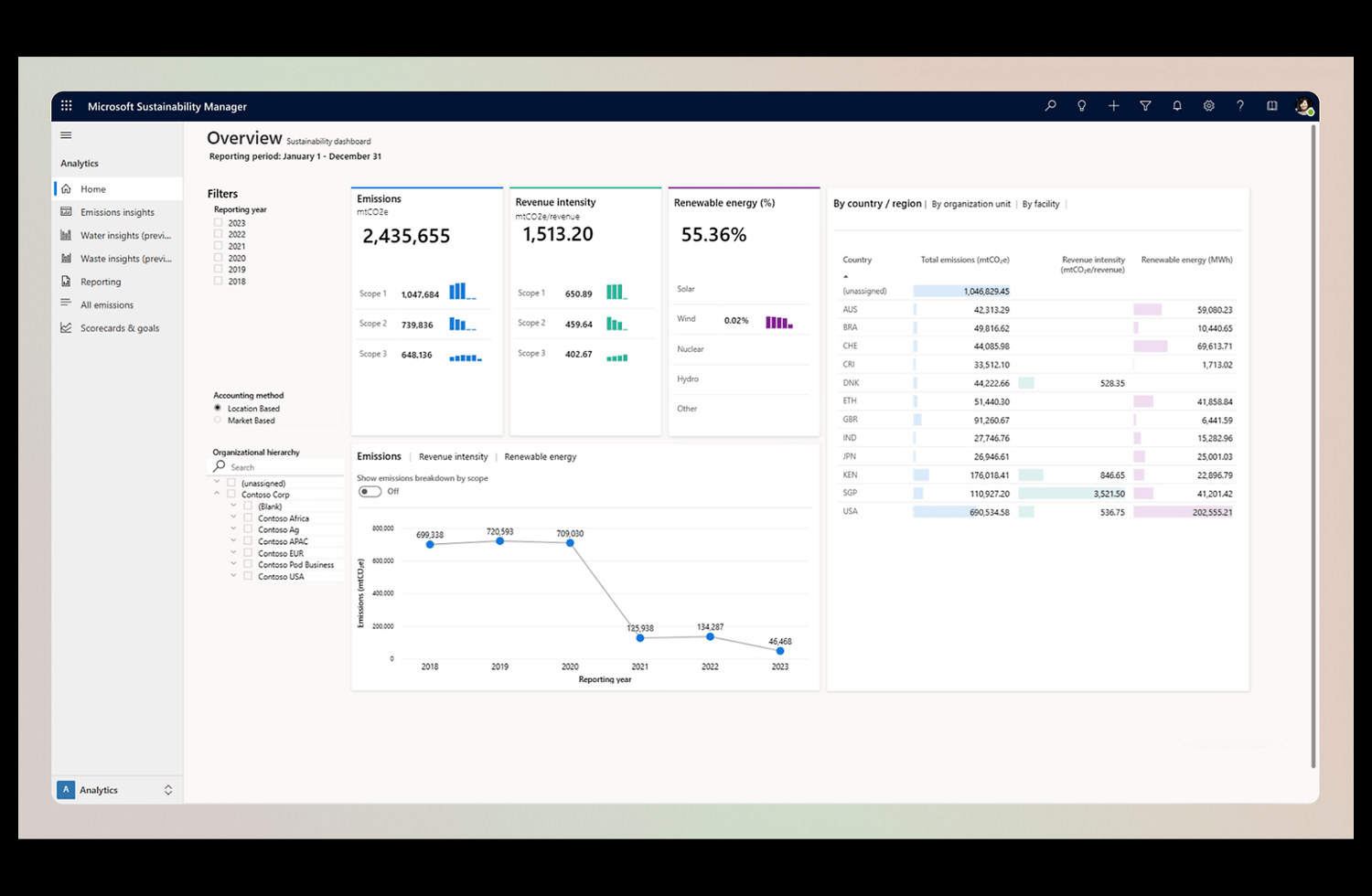Open the user profile avatar
This screenshot has width=1372, height=896.
[1303, 106]
